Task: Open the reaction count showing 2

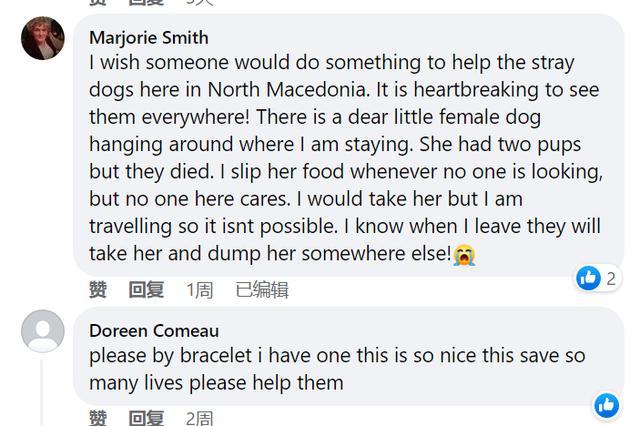Action: tap(610, 277)
